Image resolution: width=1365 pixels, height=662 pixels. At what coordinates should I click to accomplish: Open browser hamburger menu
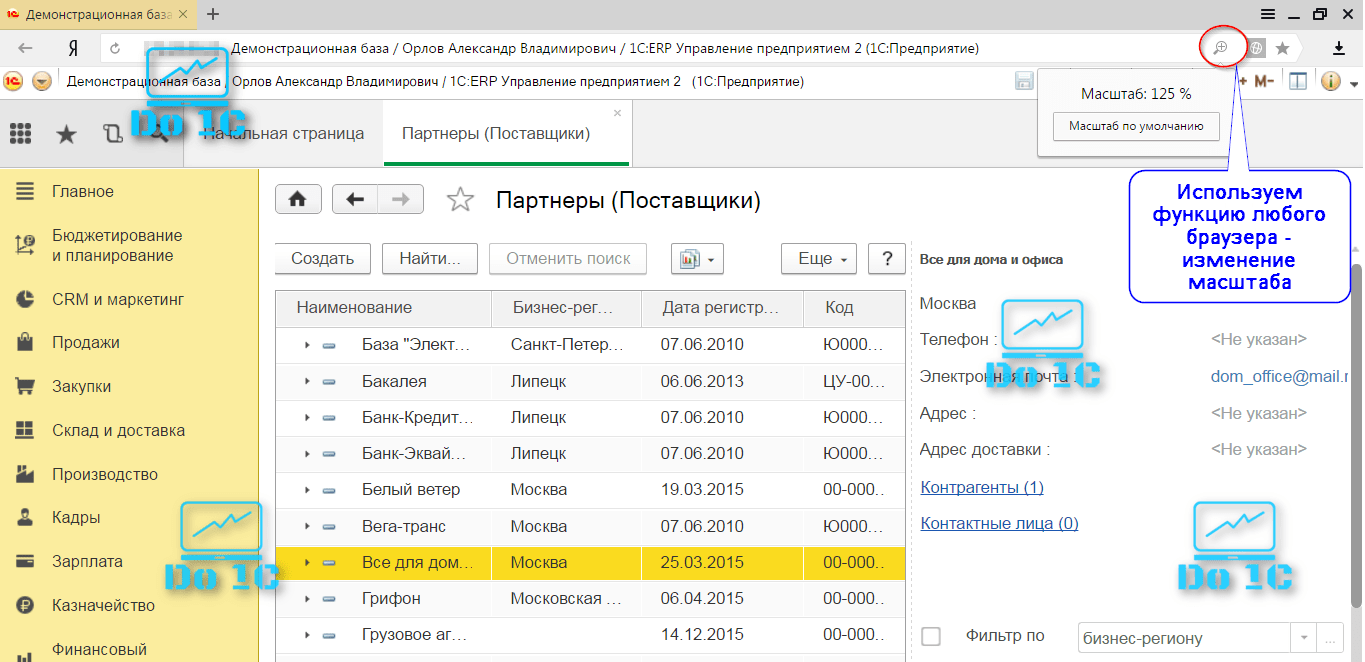click(1267, 14)
